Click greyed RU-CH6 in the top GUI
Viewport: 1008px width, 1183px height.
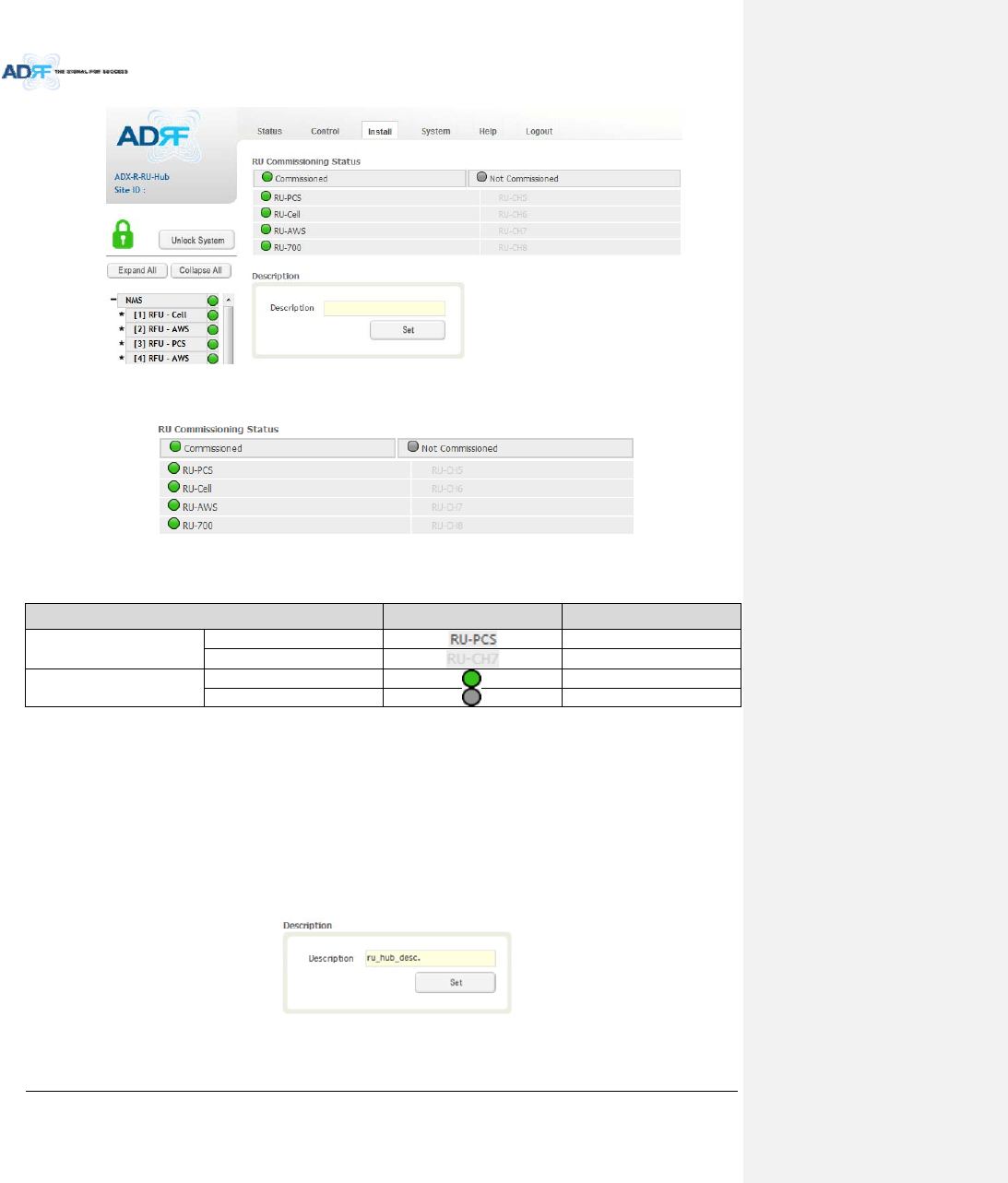pos(513,214)
